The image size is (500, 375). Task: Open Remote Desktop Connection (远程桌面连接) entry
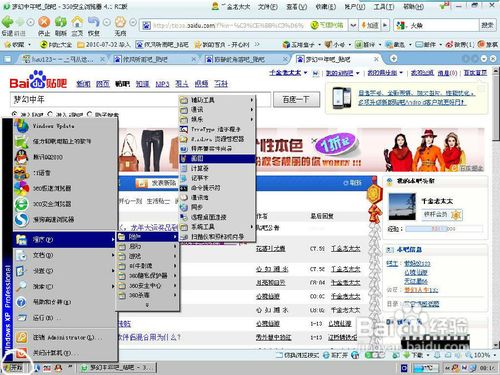click(x=217, y=217)
